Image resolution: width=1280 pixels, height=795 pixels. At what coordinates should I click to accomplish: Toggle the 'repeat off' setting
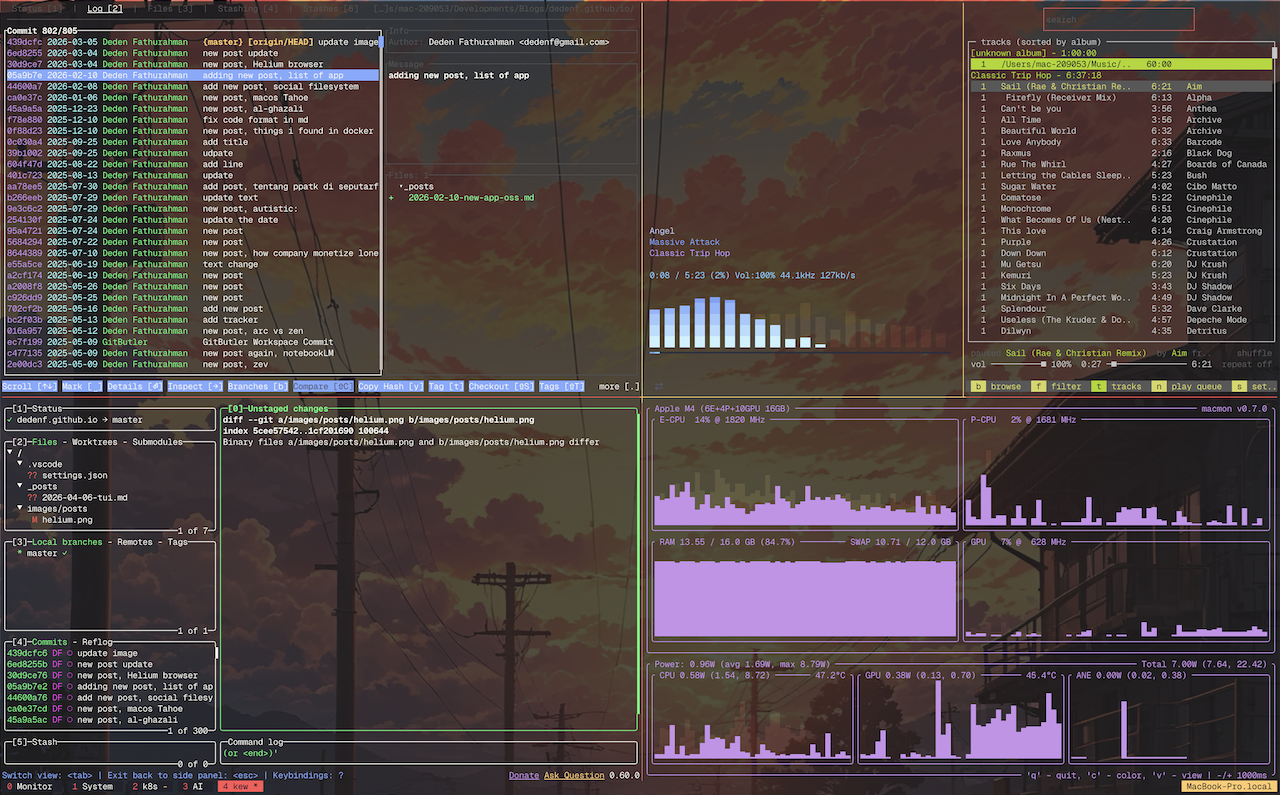pos(1247,365)
